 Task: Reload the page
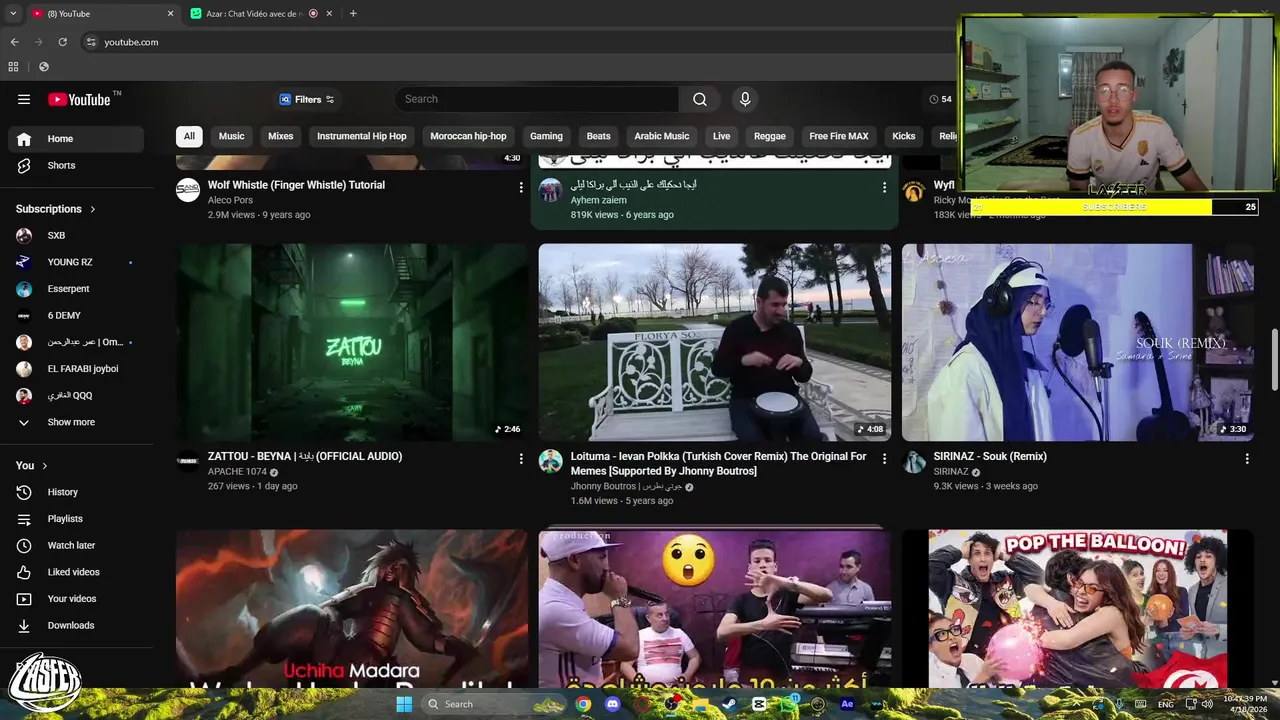click(x=62, y=42)
